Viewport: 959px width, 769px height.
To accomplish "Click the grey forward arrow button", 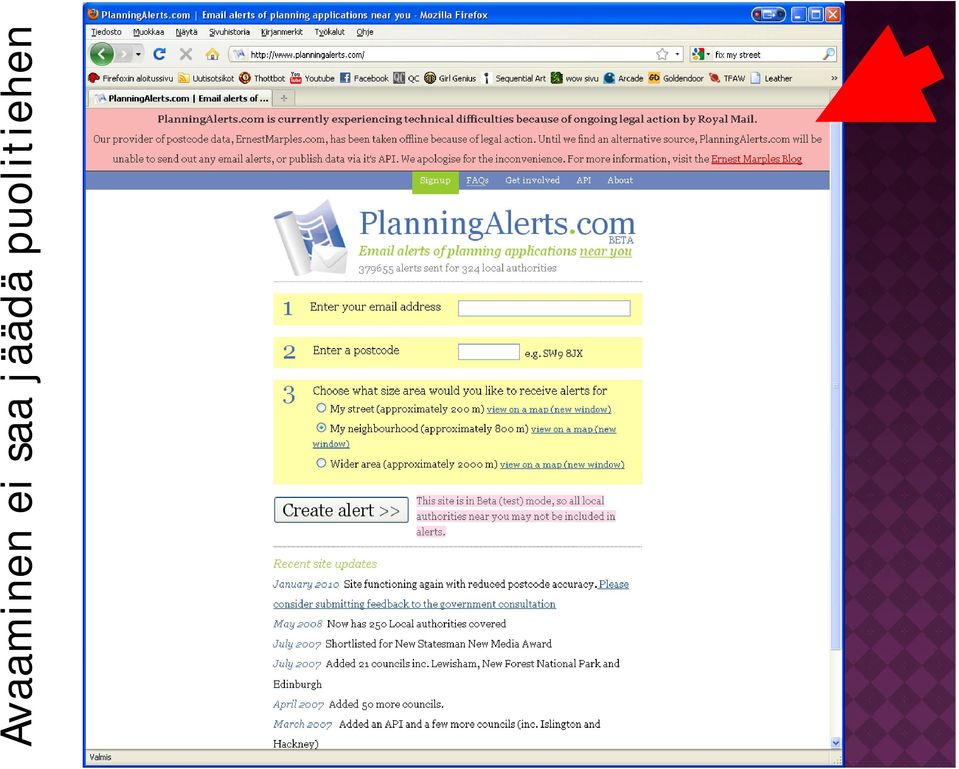I will pyautogui.click(x=124, y=54).
